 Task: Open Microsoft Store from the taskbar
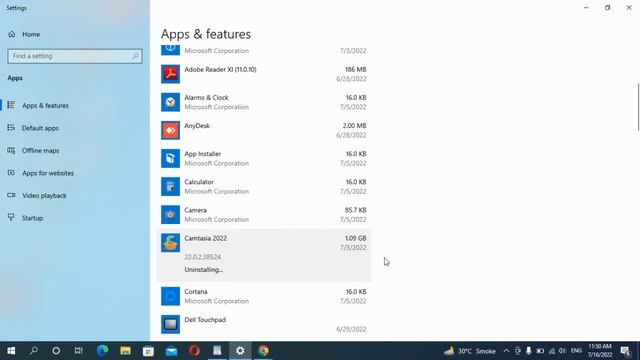coord(148,351)
